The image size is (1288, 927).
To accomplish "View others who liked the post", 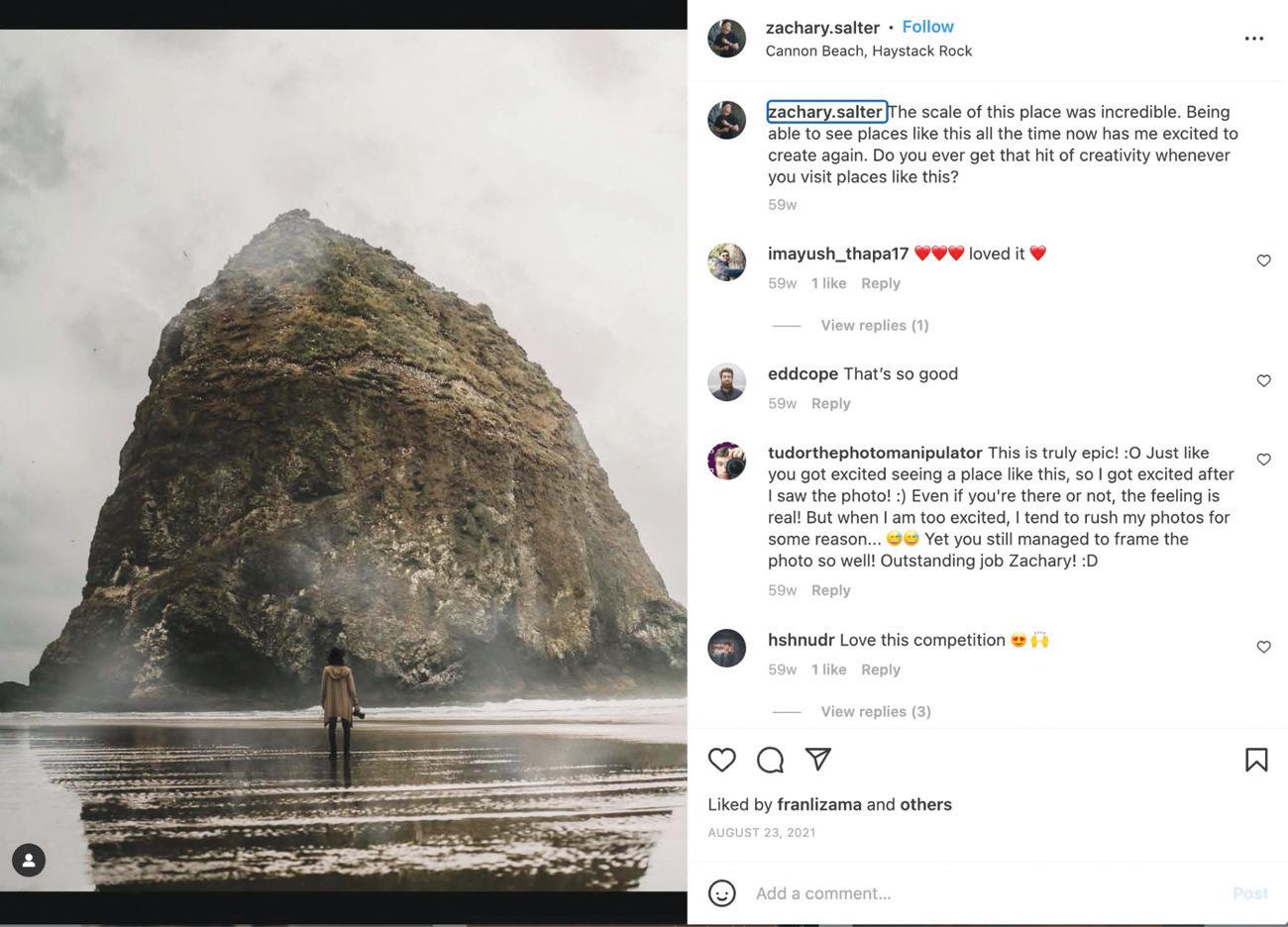I will pos(925,804).
